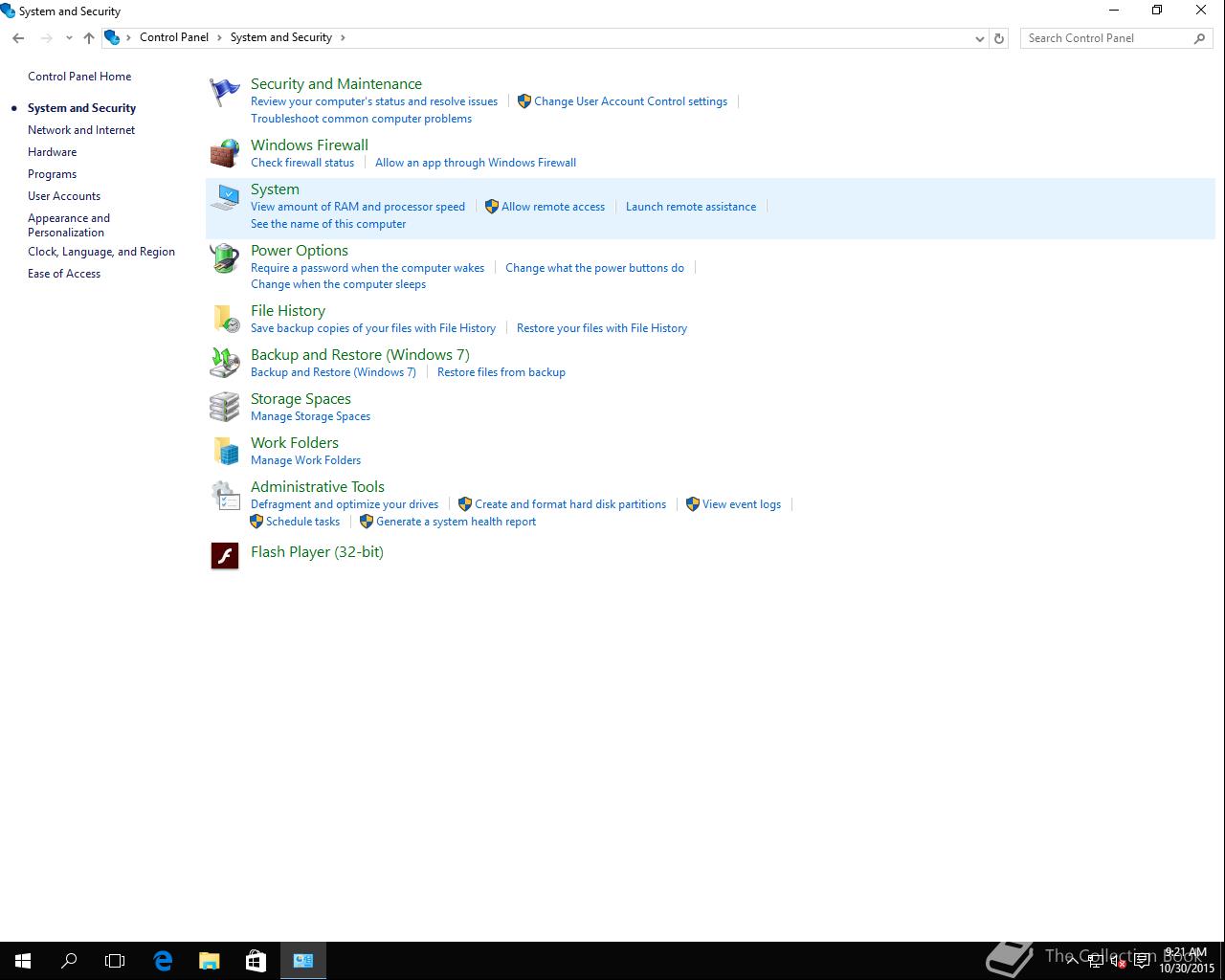Click Manage Storage Spaces link
This screenshot has width=1225, height=980.
tap(310, 416)
